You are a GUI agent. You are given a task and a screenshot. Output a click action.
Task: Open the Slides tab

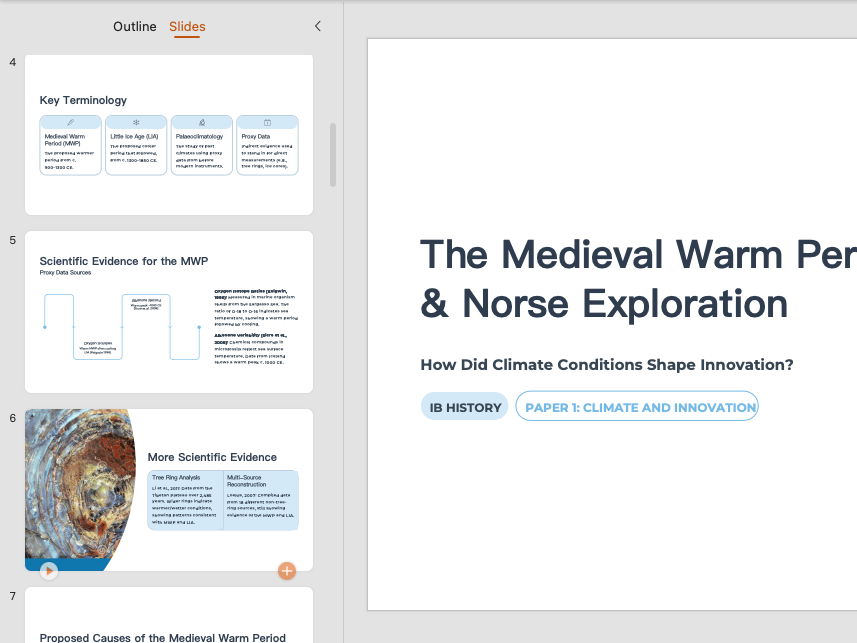click(x=187, y=27)
